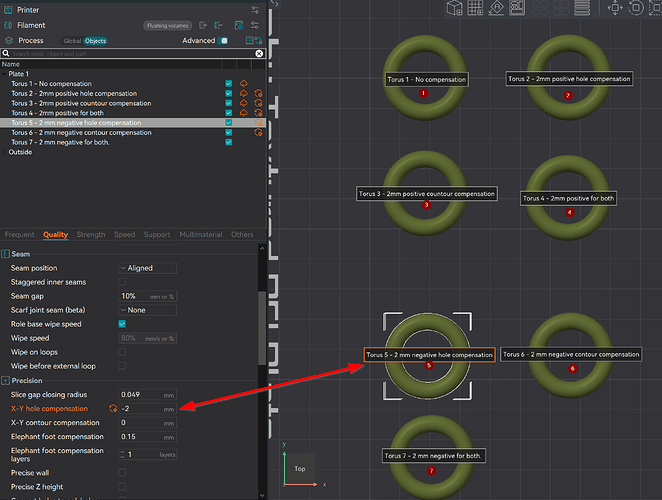
Task: Toggle the Advanced mode switch
Action: click(223, 41)
